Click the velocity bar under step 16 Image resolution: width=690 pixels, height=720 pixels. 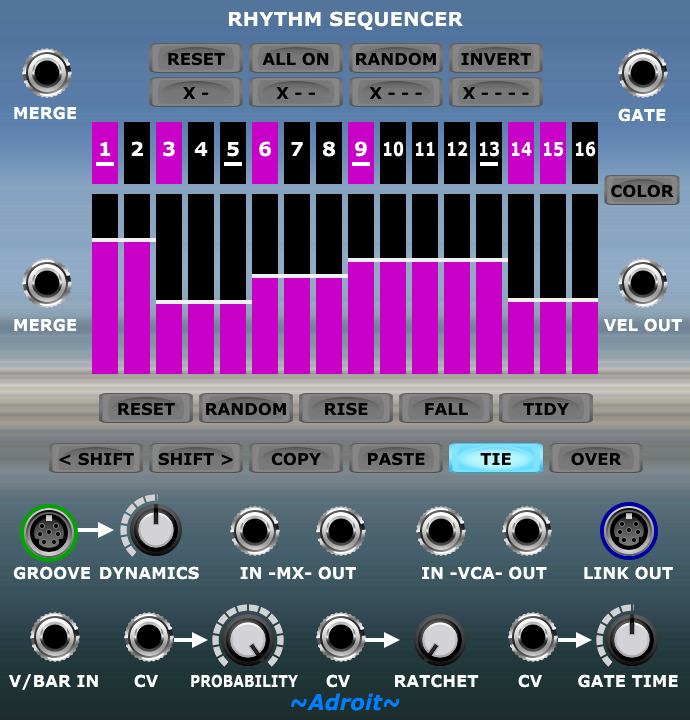coord(585,284)
